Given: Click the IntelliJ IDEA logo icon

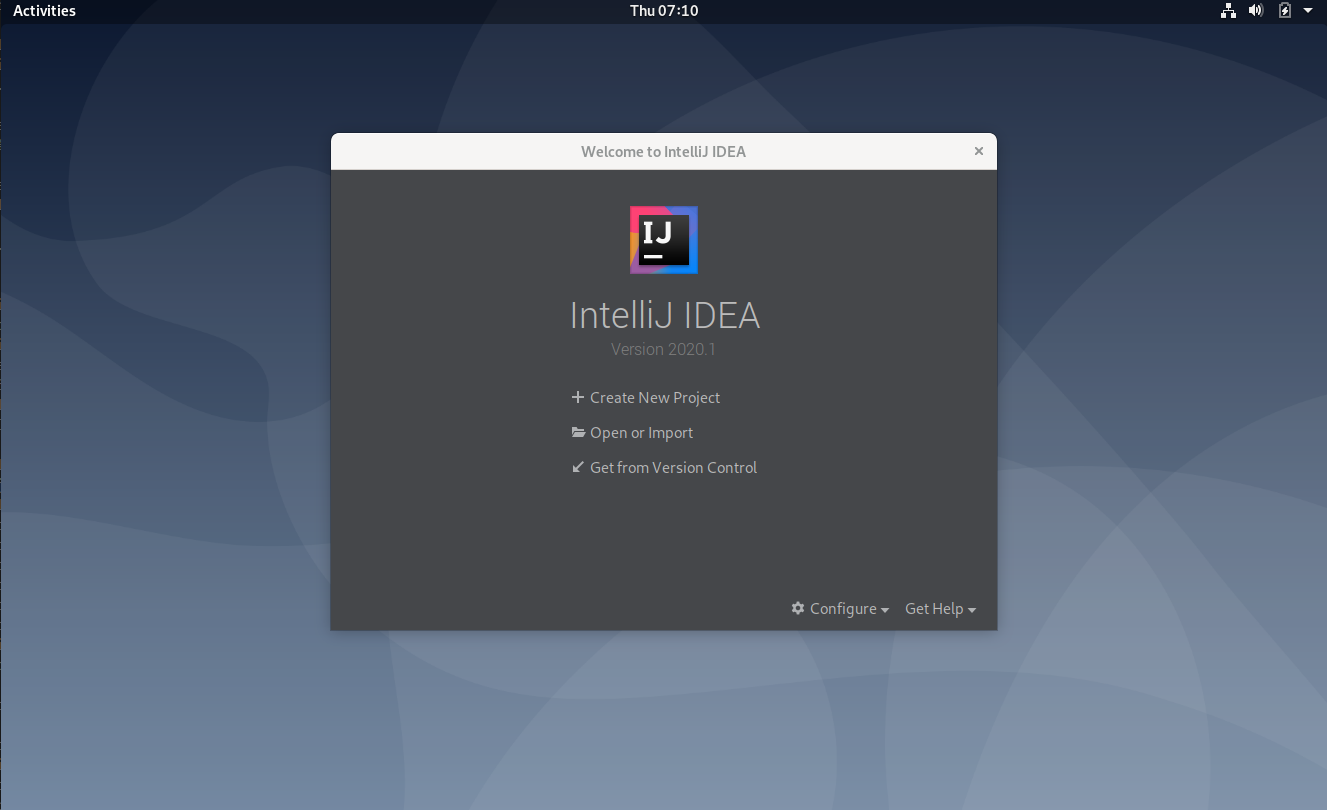Looking at the screenshot, I should [x=664, y=240].
